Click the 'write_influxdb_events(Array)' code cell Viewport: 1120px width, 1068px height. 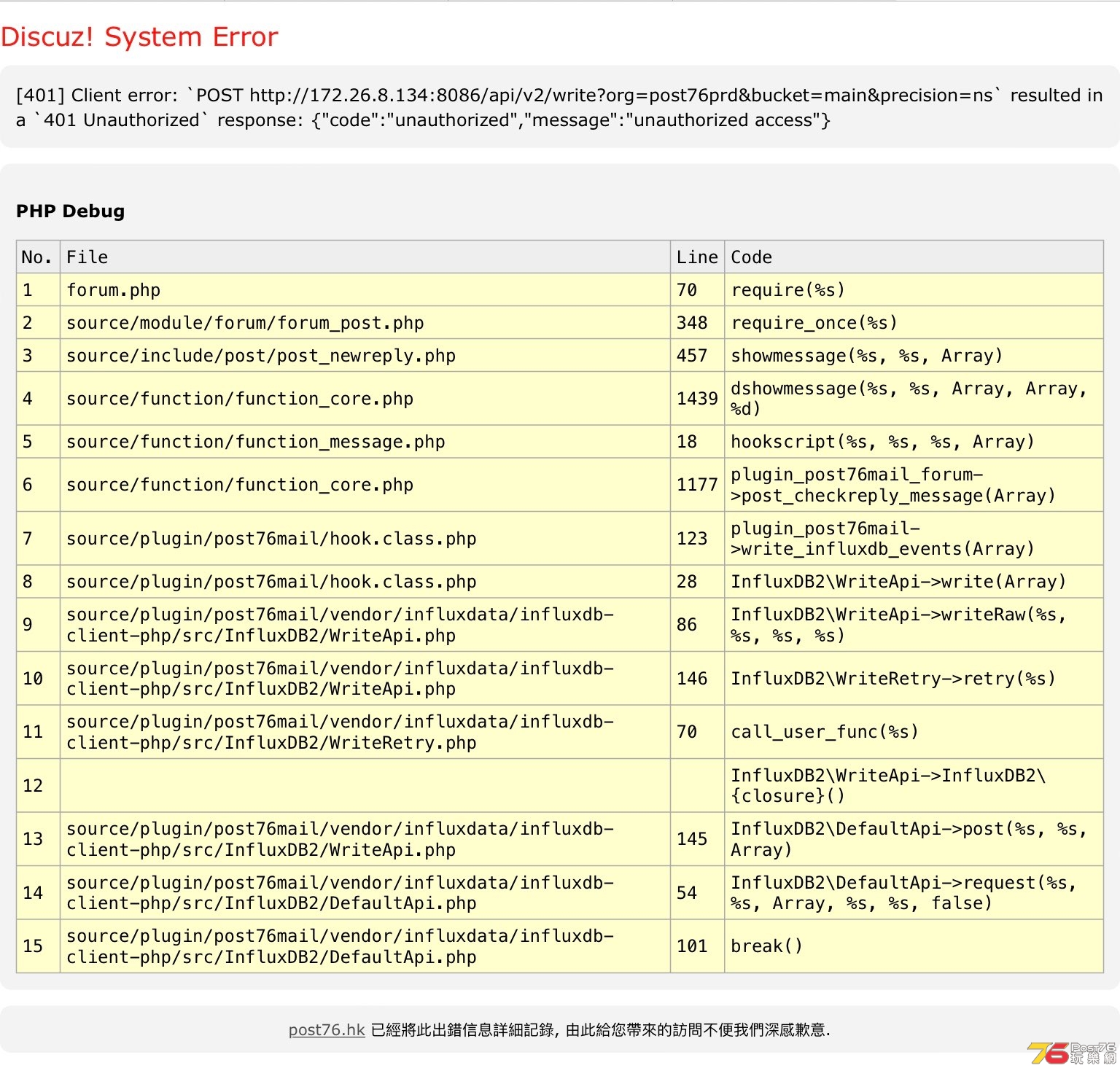914,538
